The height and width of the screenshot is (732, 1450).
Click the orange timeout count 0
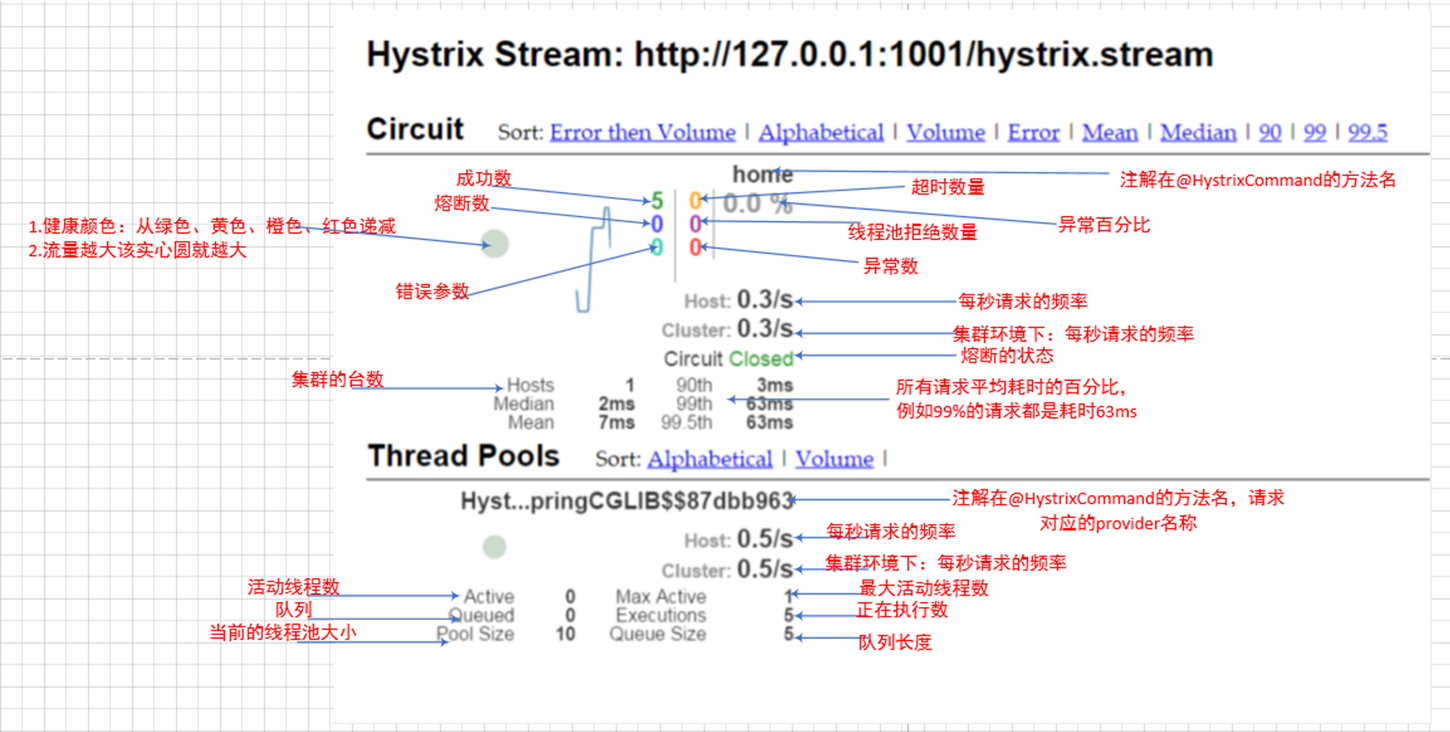[x=696, y=201]
